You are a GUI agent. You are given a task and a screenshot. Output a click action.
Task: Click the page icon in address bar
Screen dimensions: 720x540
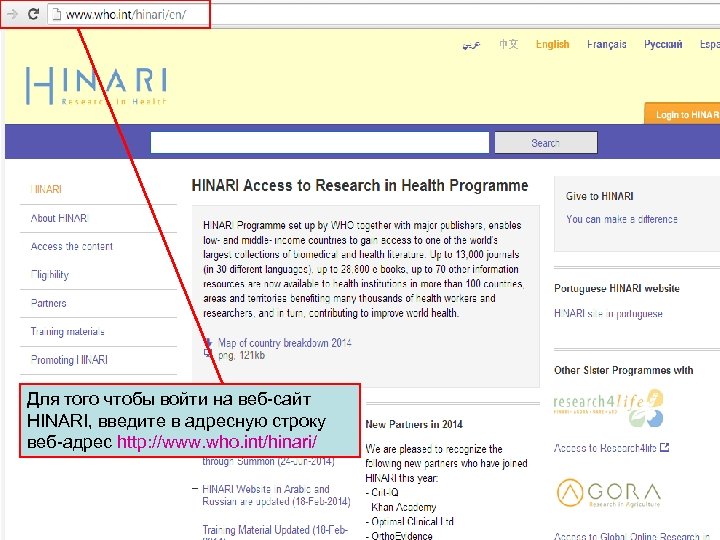56,15
